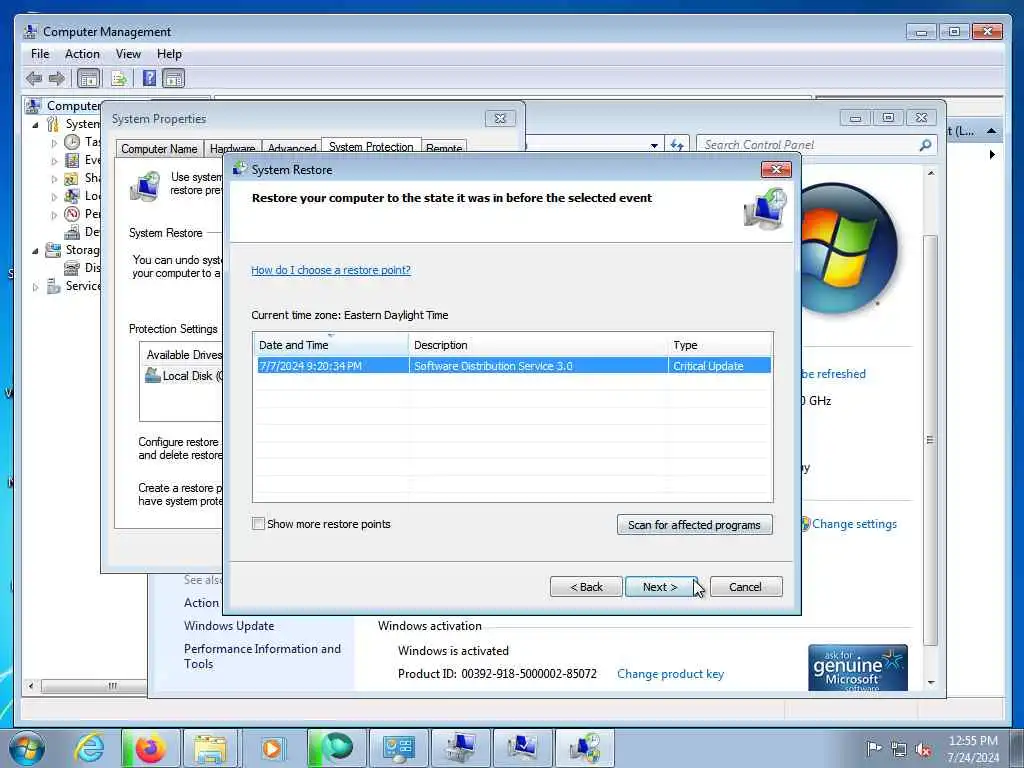Expand Event Viewer tree node
This screenshot has height=768, width=1024.
pyautogui.click(x=54, y=160)
